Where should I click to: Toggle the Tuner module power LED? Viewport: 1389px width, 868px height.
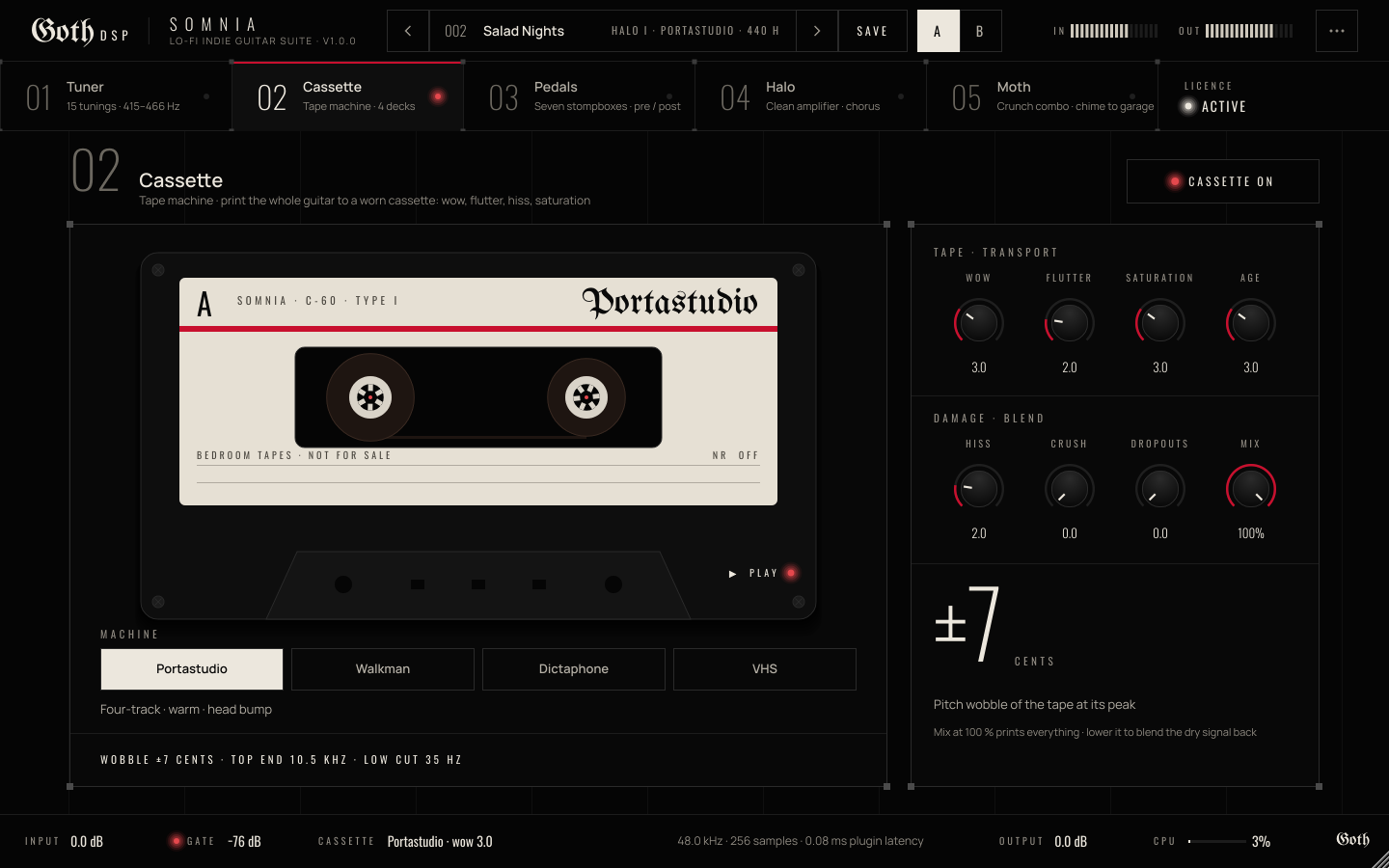pyautogui.click(x=206, y=96)
